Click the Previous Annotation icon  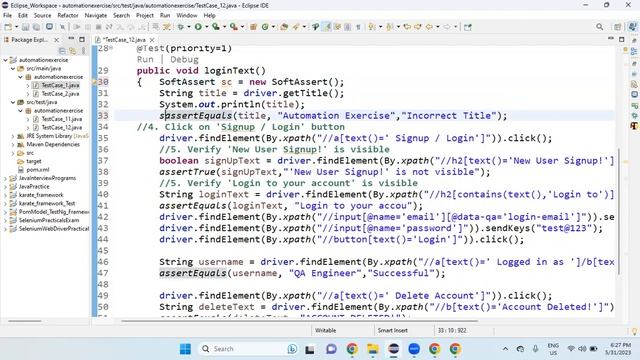point(389,27)
